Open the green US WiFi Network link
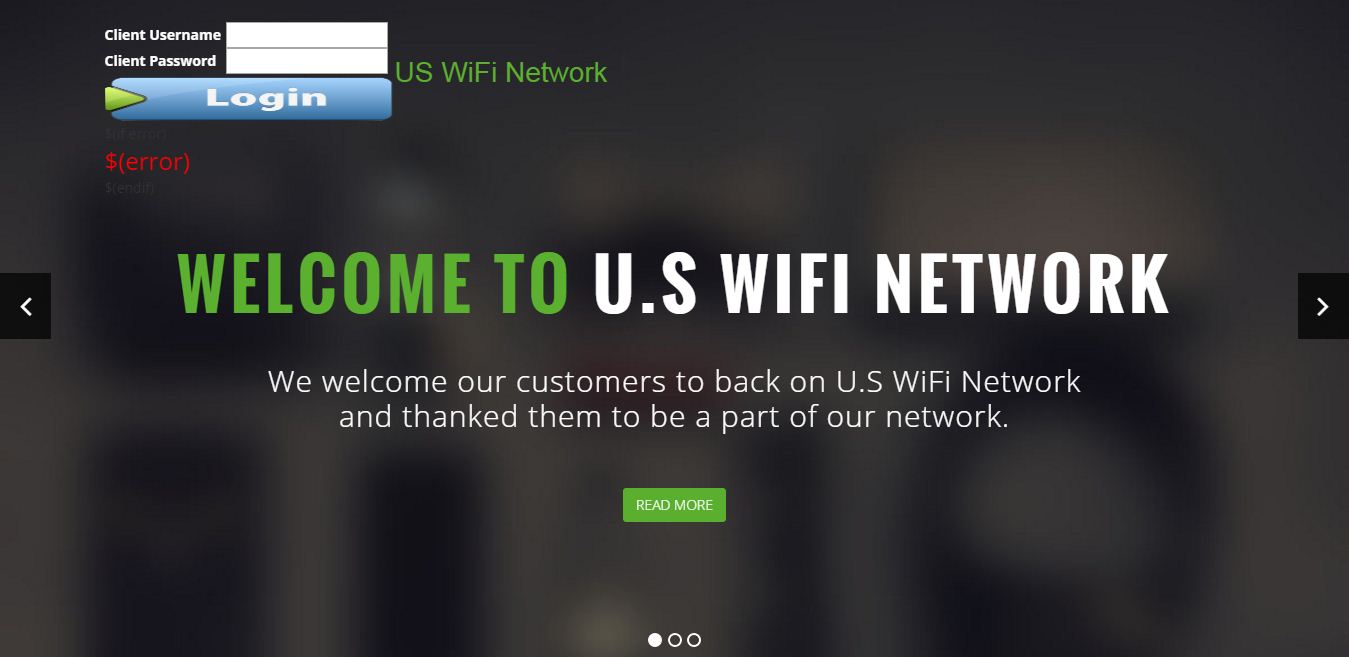Viewport: 1349px width, 657px height. click(x=501, y=73)
